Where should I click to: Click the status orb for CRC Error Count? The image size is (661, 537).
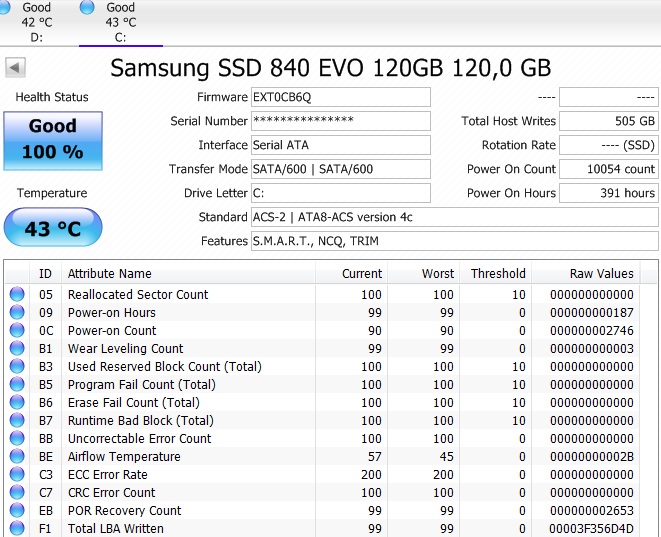point(17,492)
